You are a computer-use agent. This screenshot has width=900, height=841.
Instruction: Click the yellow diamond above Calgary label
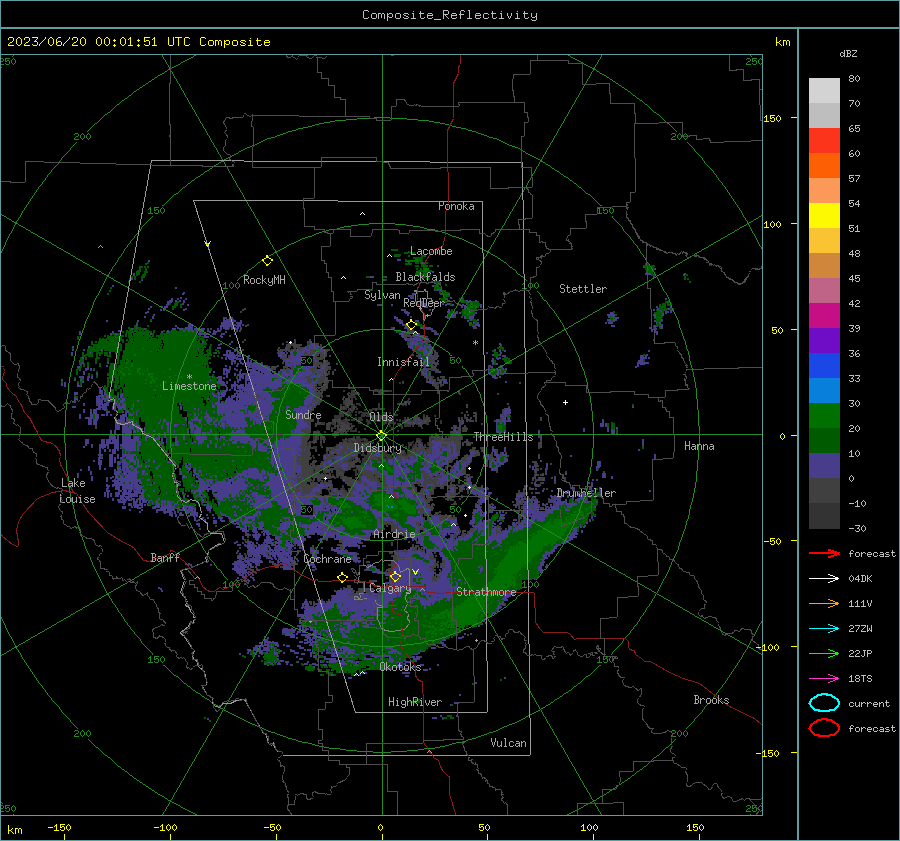coord(395,576)
